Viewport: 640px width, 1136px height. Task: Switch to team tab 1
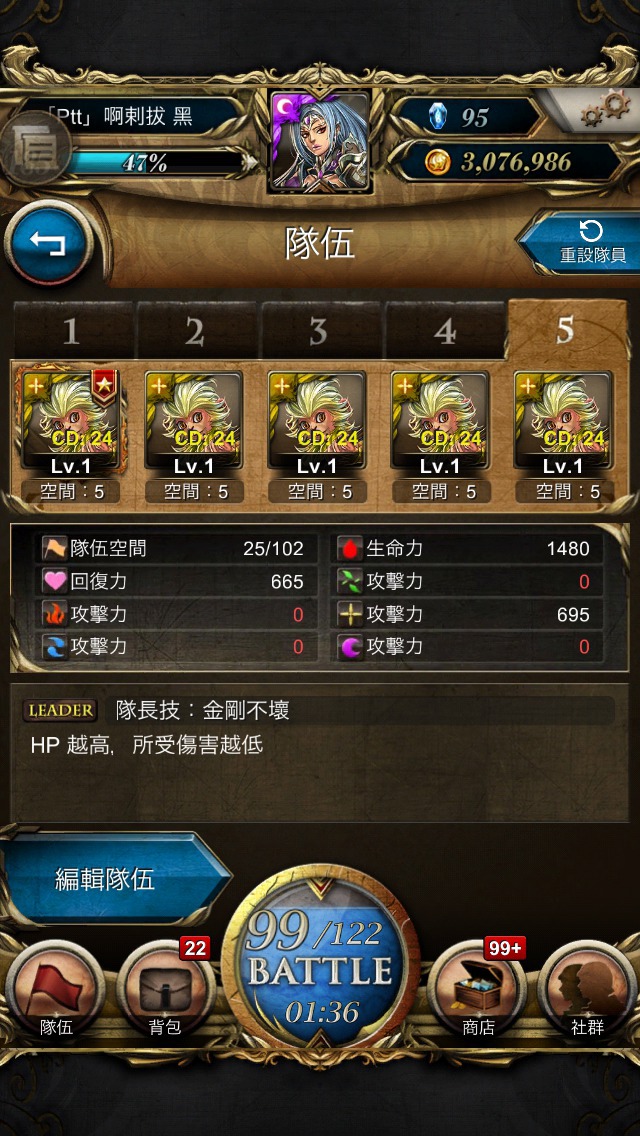click(72, 330)
